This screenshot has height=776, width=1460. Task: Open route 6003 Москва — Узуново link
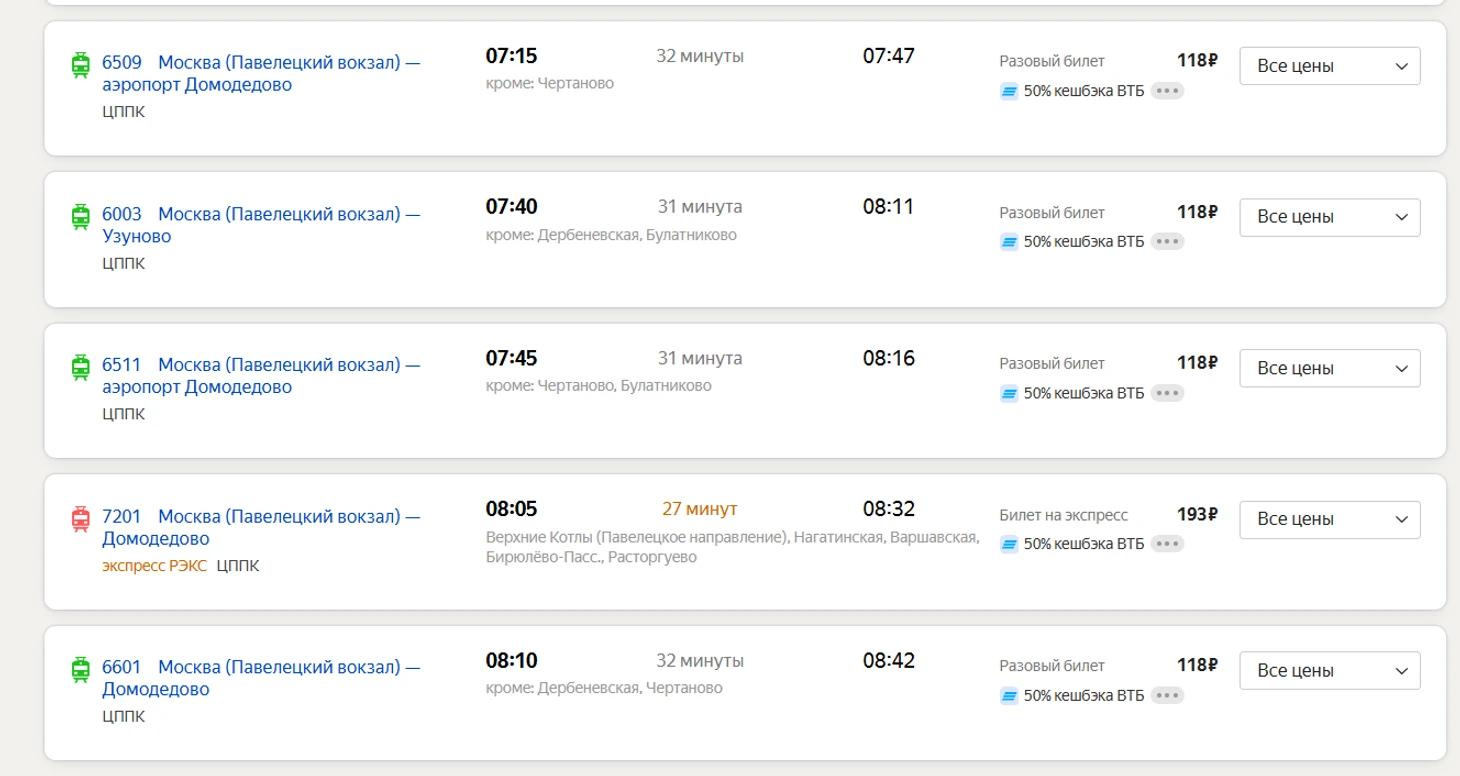click(x=260, y=224)
